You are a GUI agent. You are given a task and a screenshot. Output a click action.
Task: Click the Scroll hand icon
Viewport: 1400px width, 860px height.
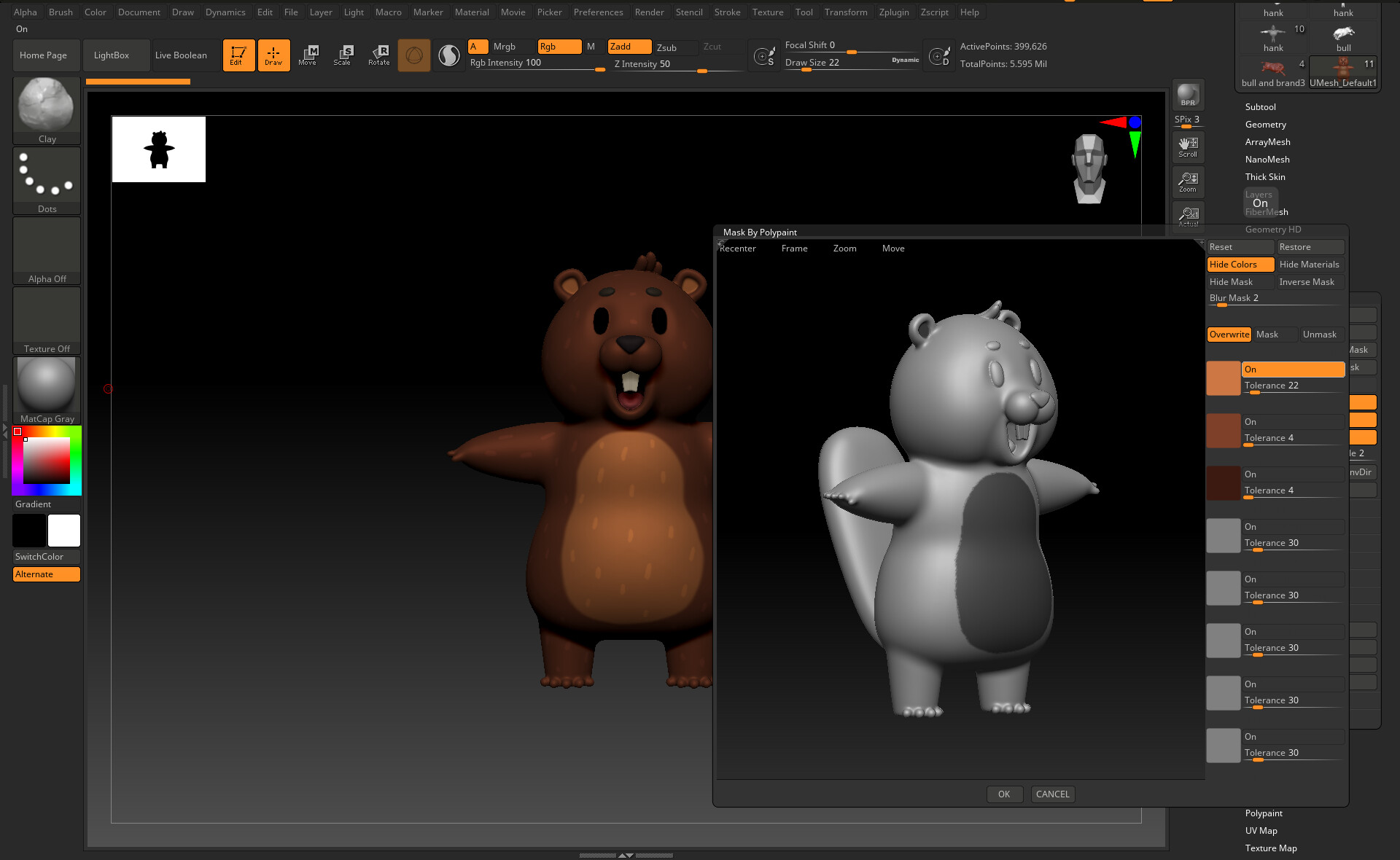pyautogui.click(x=1188, y=146)
